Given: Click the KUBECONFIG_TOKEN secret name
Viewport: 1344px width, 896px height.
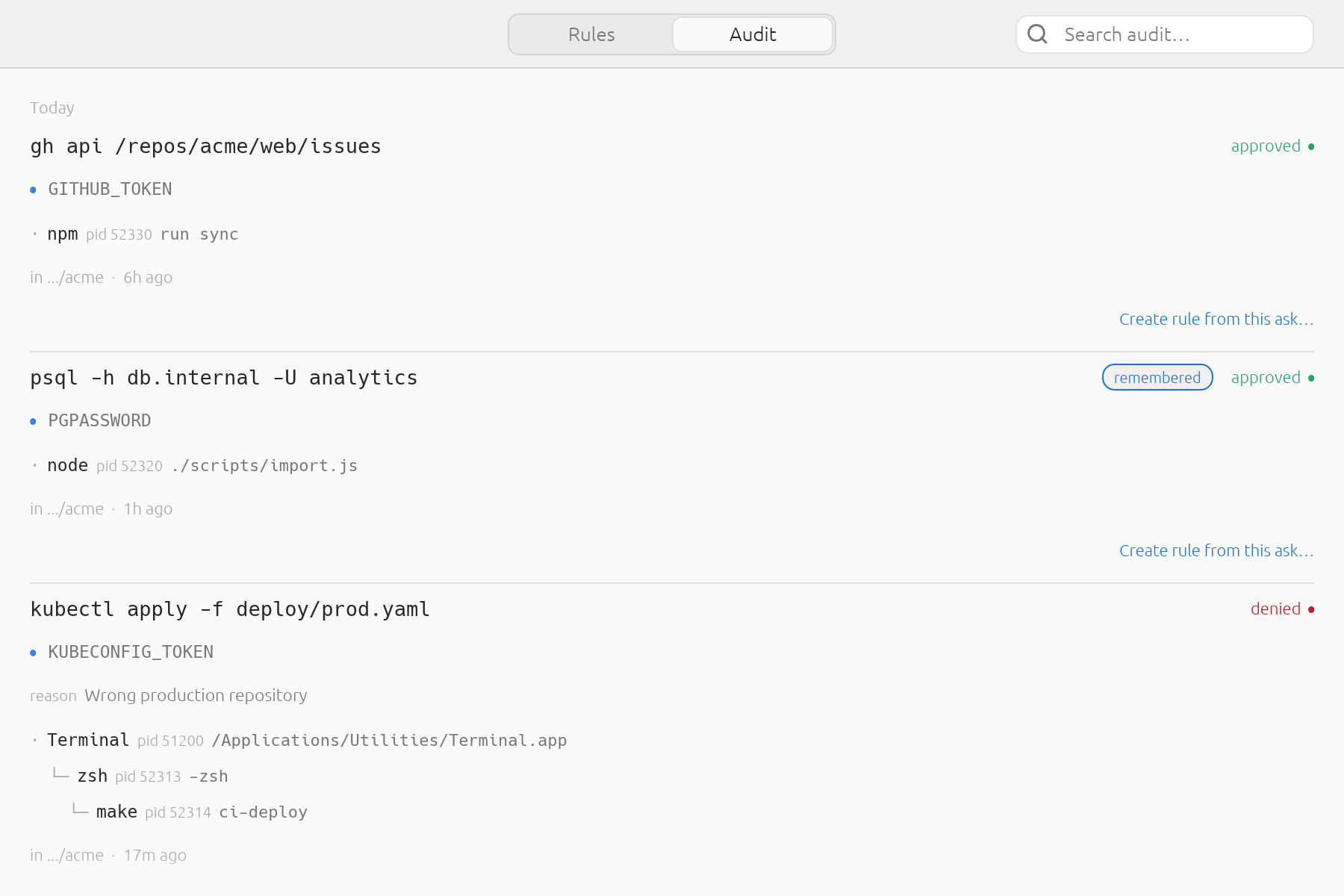Looking at the screenshot, I should pyautogui.click(x=131, y=652).
